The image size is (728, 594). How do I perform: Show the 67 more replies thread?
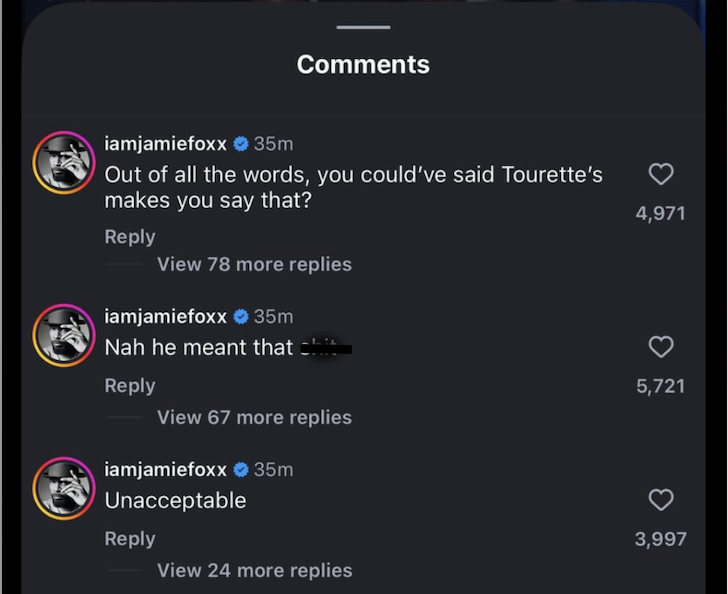coord(254,418)
